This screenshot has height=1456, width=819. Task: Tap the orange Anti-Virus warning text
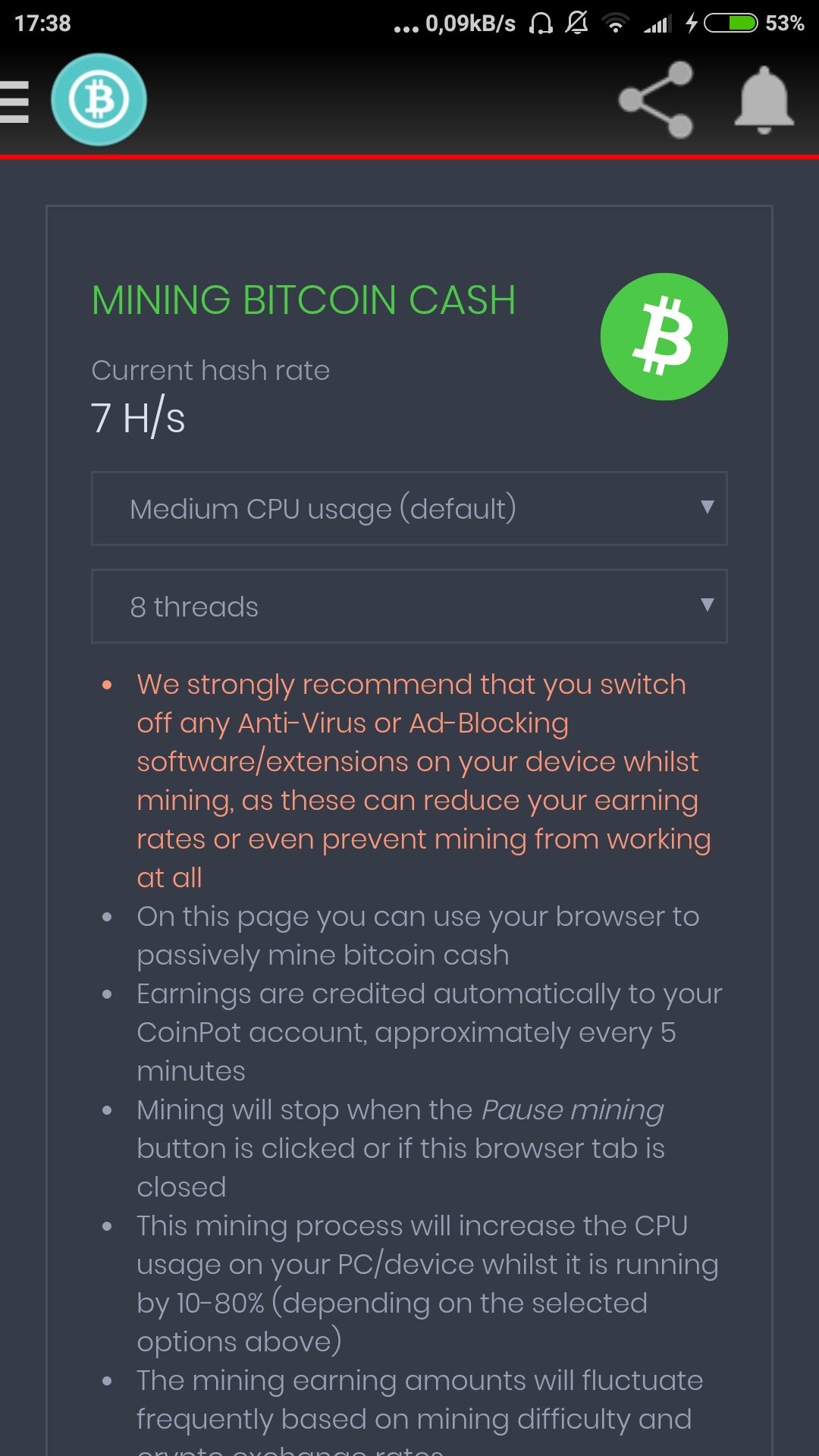click(425, 781)
